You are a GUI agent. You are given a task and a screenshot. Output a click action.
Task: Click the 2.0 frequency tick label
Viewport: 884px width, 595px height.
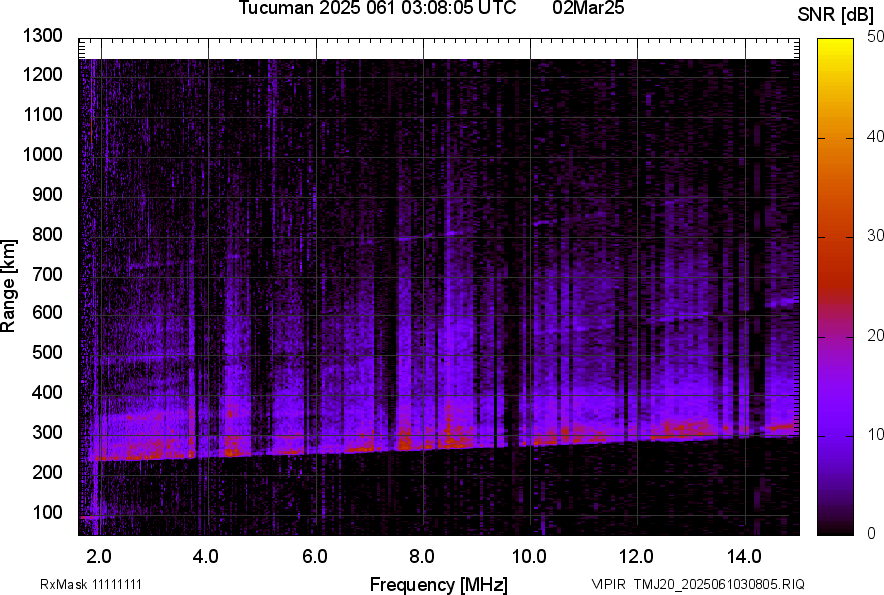pyautogui.click(x=99, y=556)
